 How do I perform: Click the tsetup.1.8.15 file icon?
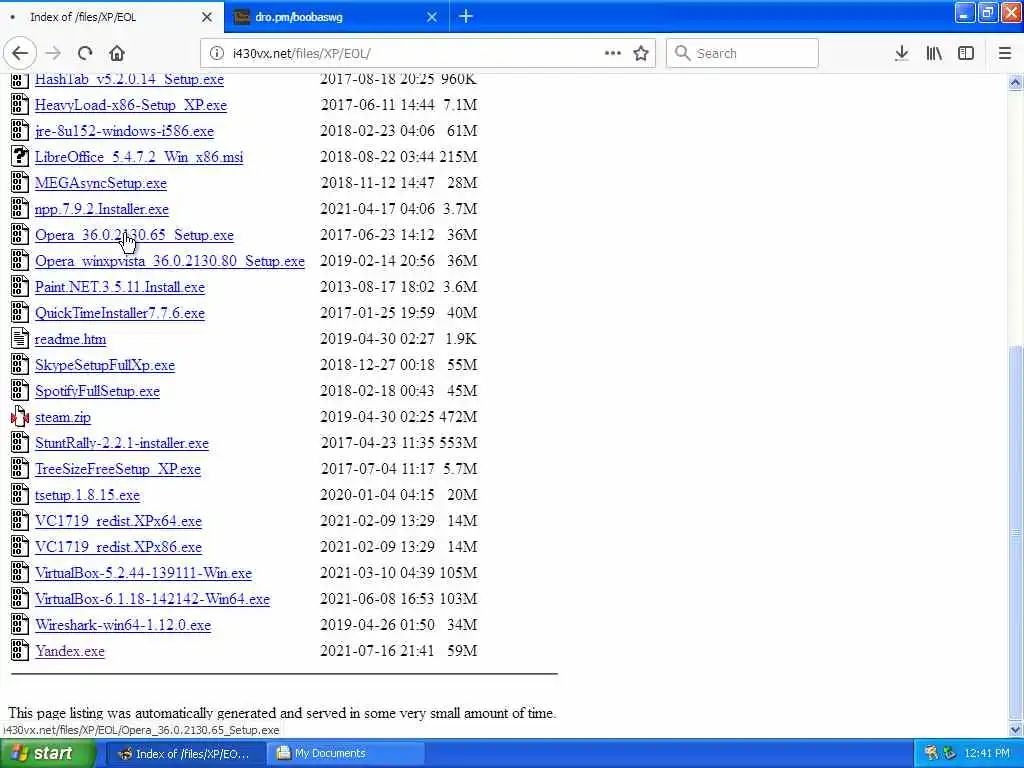click(x=20, y=495)
